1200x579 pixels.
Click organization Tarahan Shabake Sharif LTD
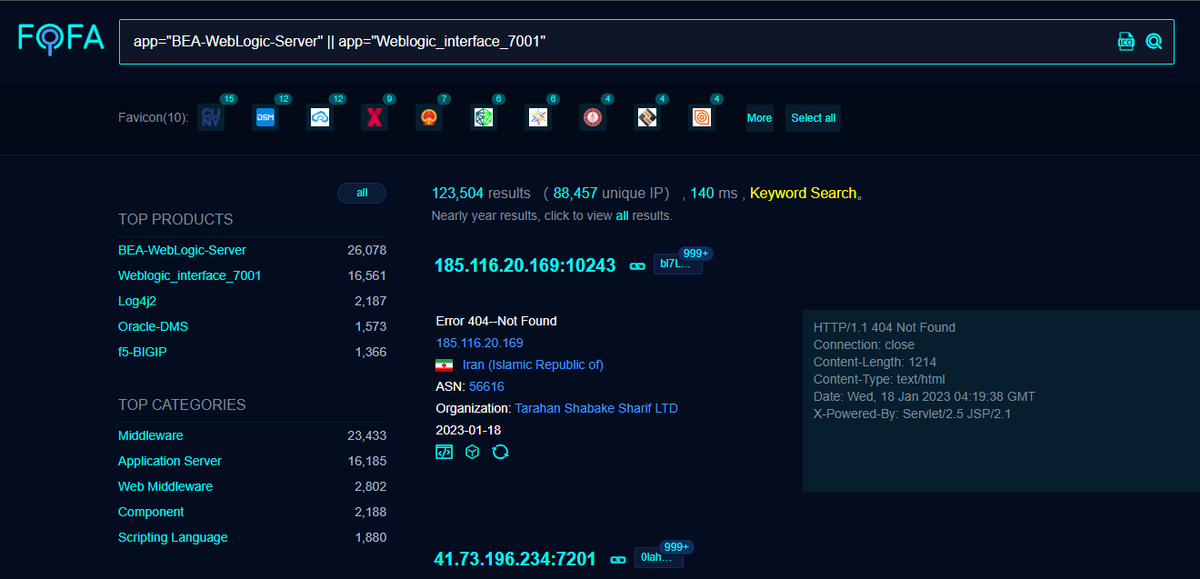click(x=596, y=409)
